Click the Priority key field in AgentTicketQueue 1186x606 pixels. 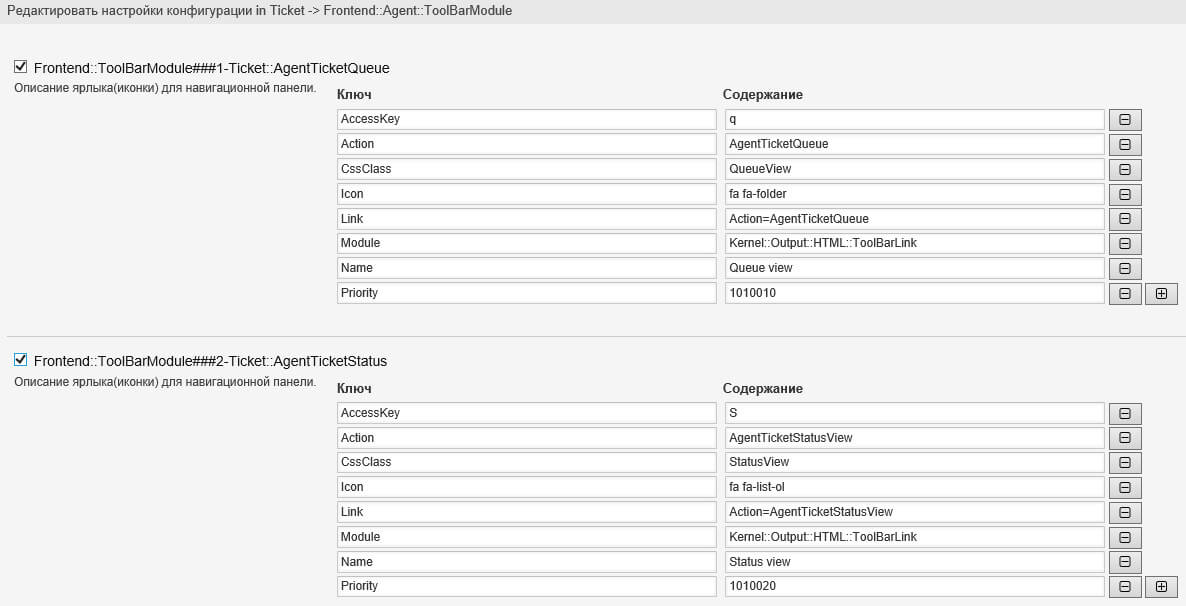[x=526, y=293]
